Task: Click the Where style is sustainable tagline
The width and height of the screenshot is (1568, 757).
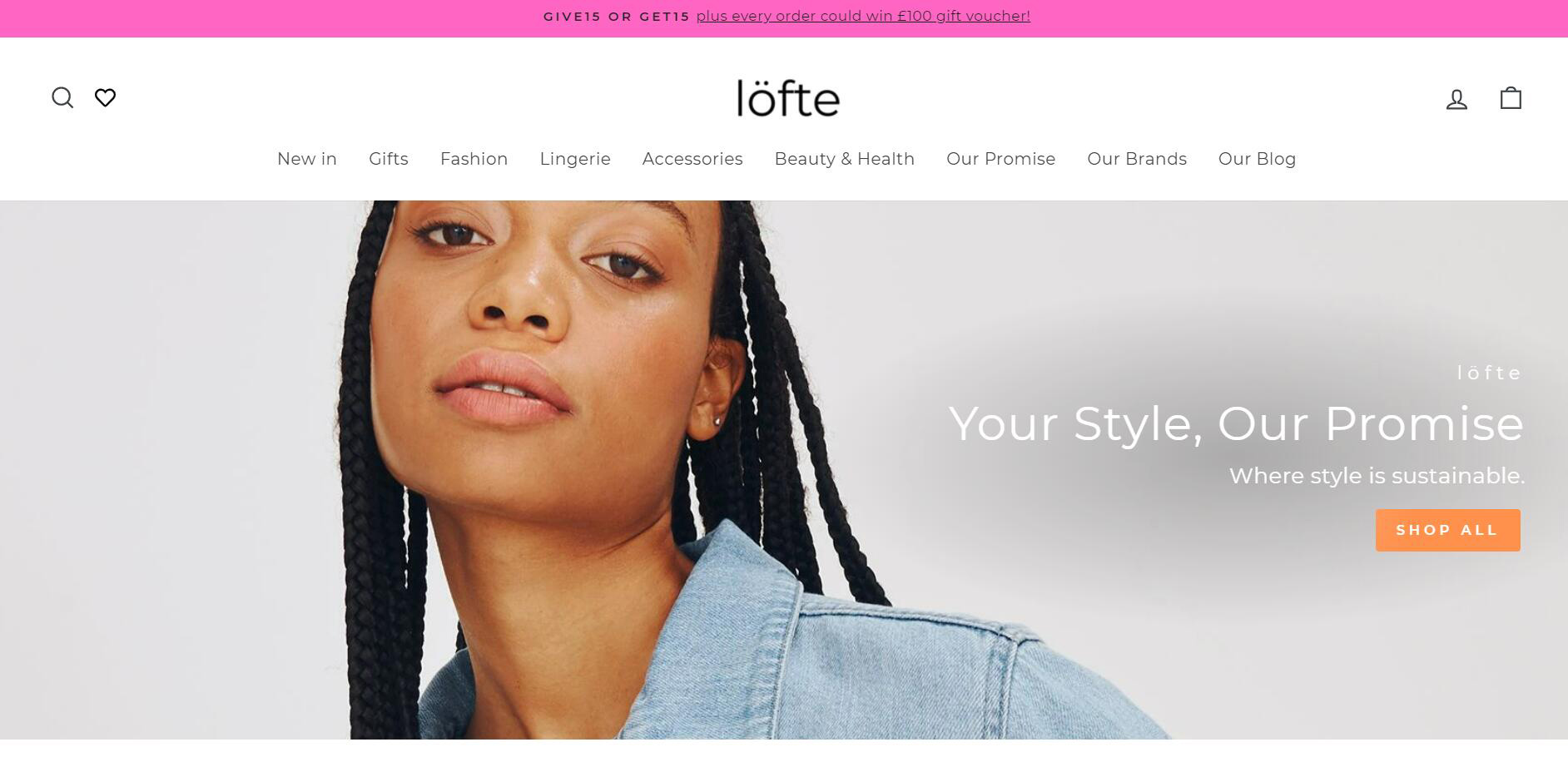Action: (x=1377, y=476)
